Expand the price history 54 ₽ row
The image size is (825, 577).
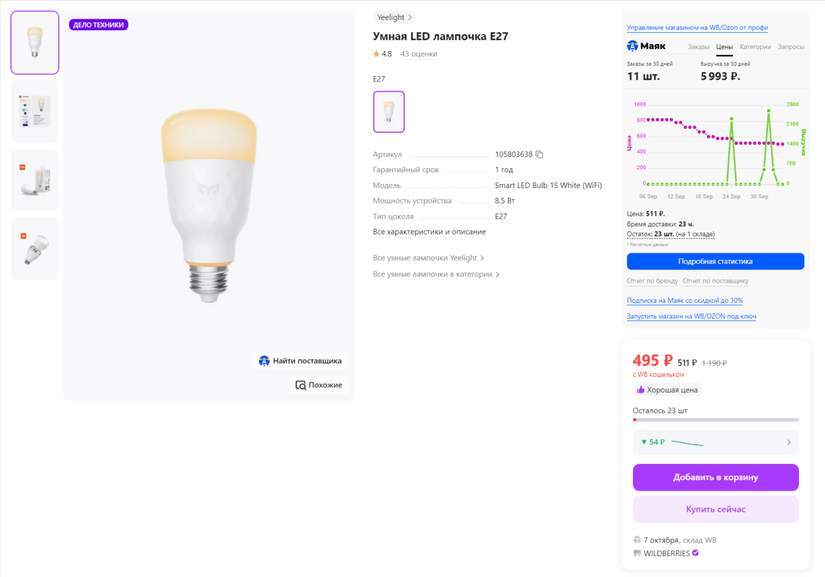coord(715,442)
